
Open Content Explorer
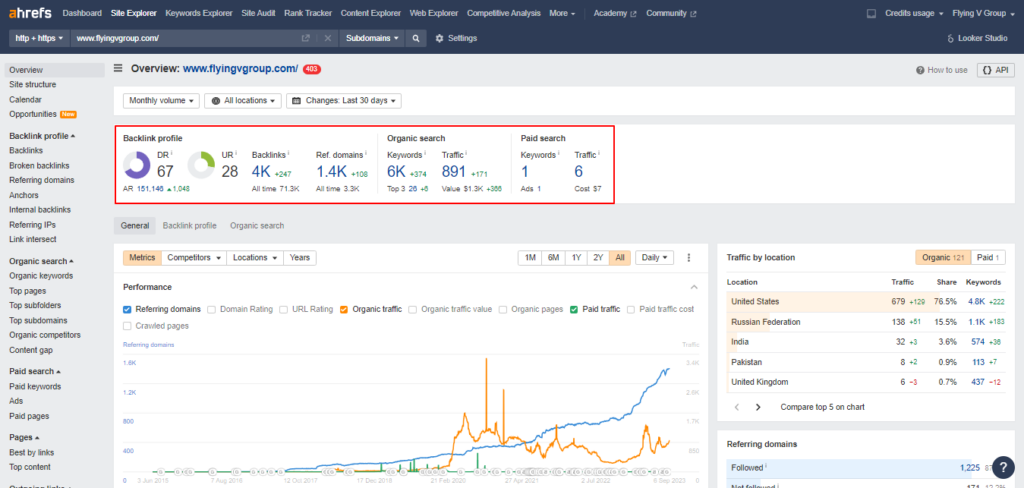pyautogui.click(x=371, y=13)
